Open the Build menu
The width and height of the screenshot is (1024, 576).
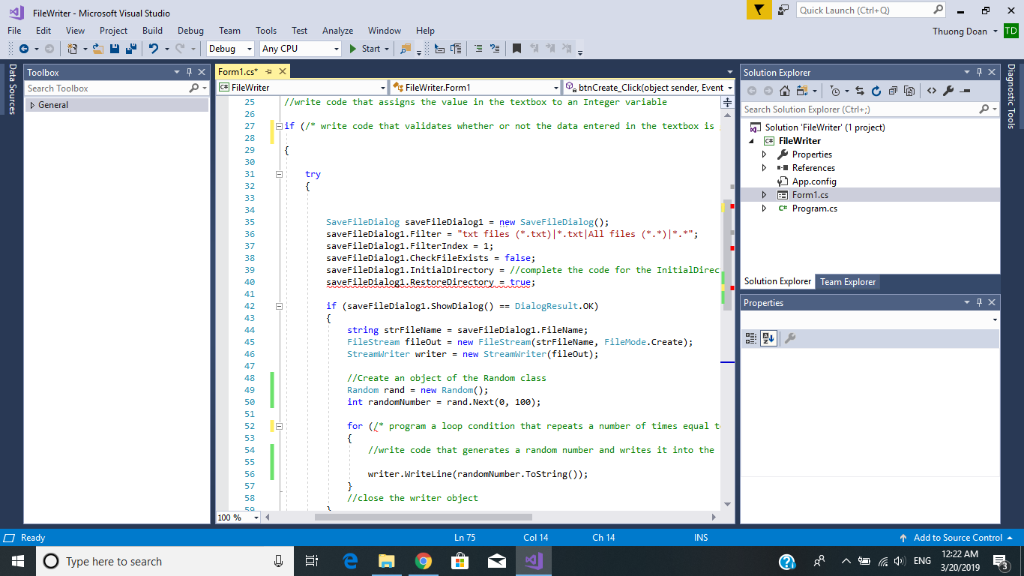click(152, 31)
